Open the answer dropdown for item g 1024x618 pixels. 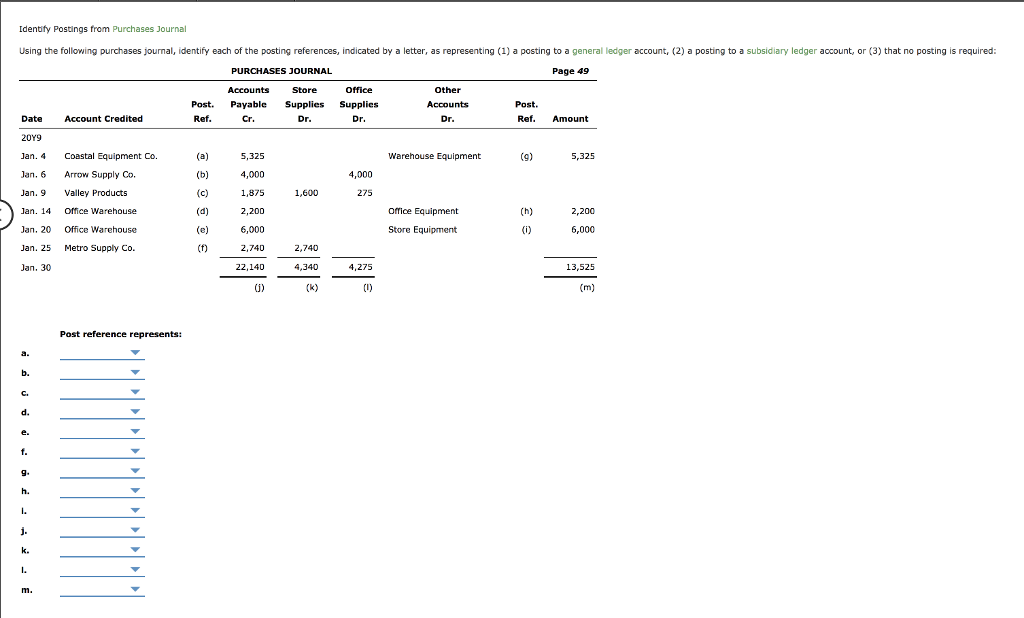137,471
